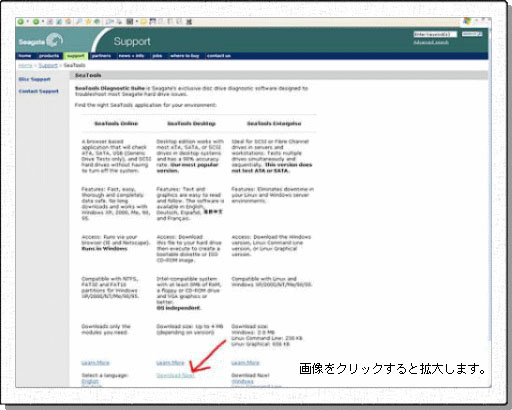Click the large Support banner heading
This screenshot has height=410, width=512.
(132, 41)
